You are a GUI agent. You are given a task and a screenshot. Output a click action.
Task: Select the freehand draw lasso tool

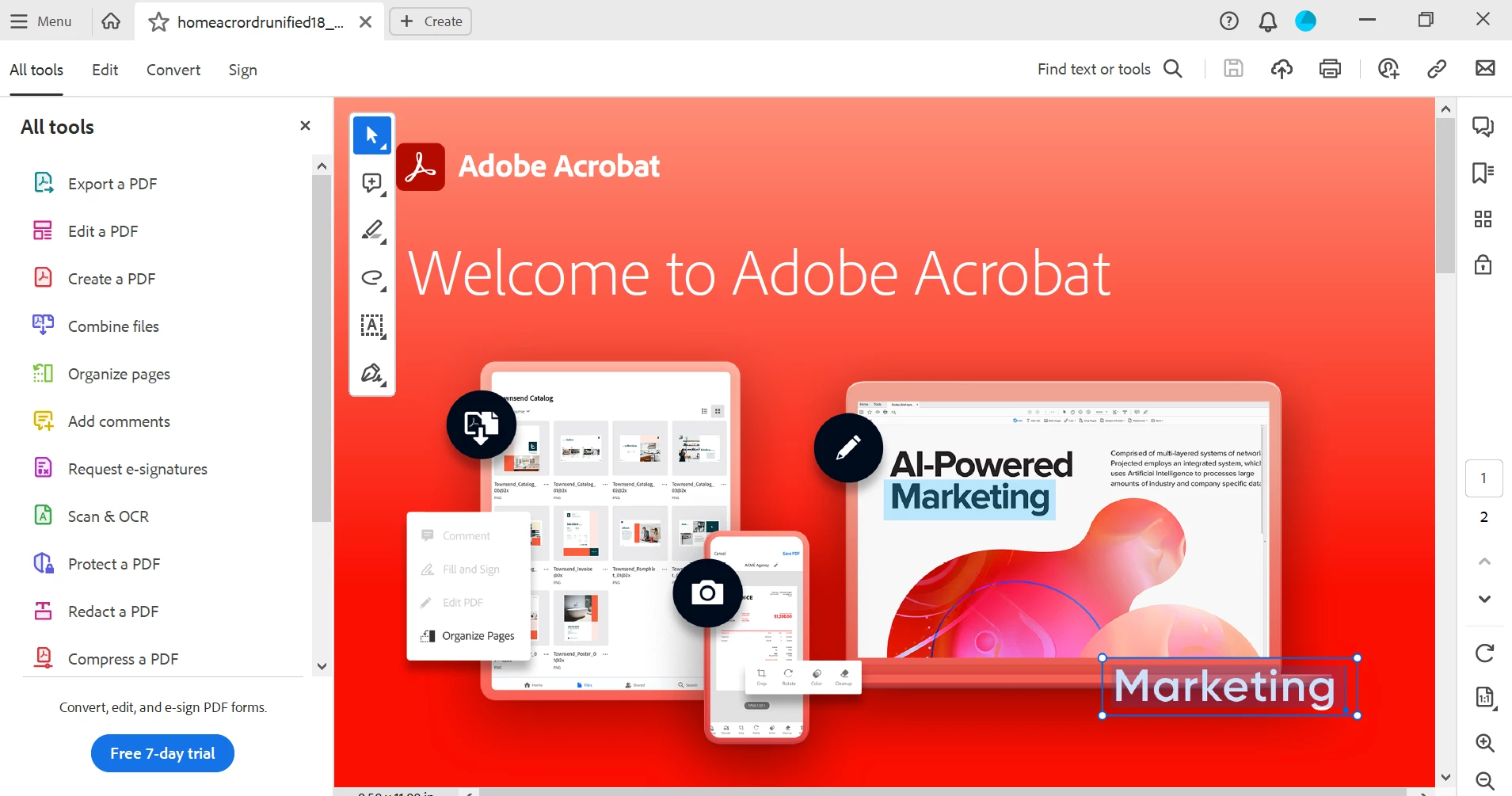click(372, 278)
